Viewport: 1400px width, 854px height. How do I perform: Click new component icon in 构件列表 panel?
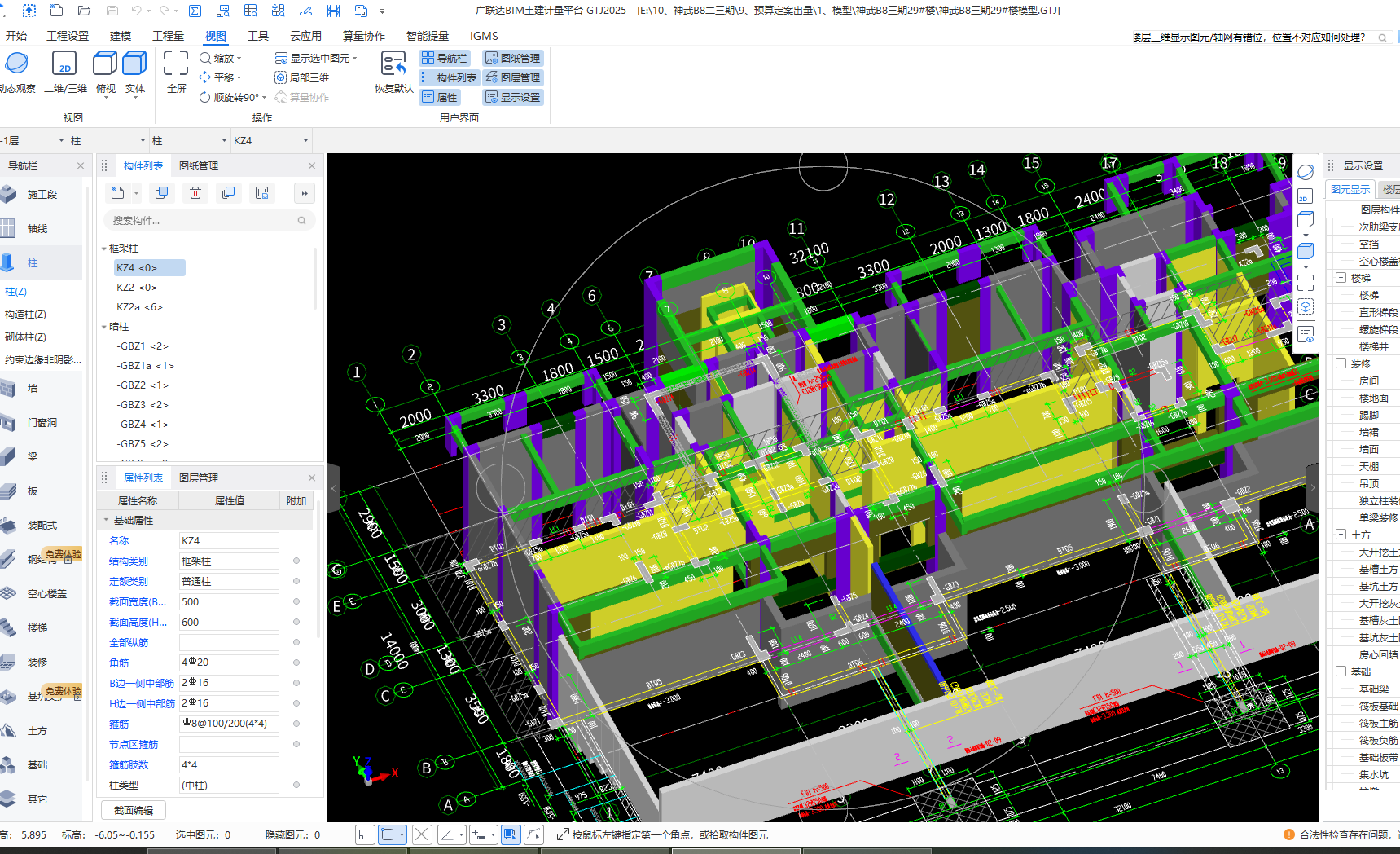click(118, 193)
